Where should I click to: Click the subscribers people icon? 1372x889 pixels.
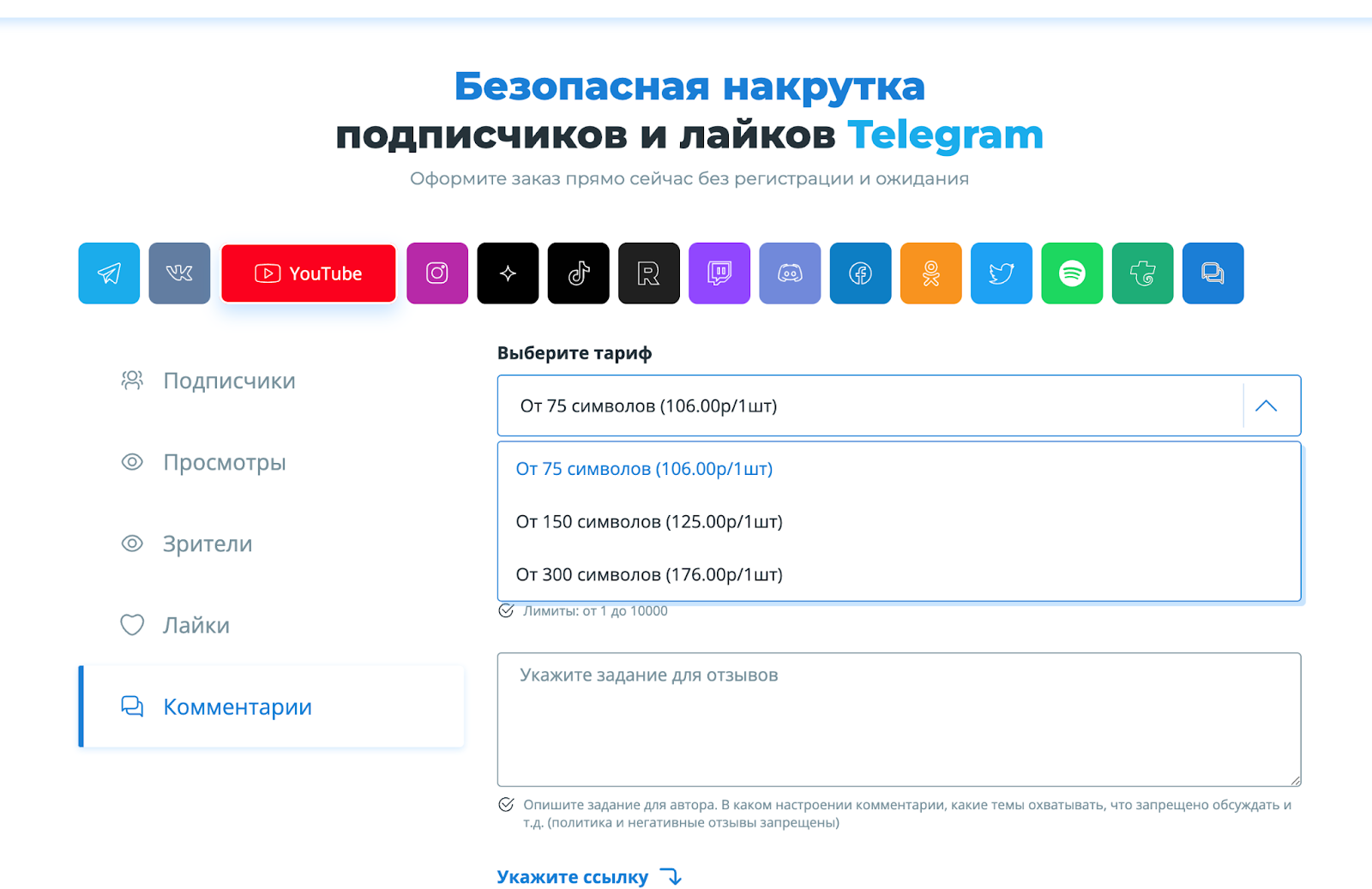click(x=132, y=380)
